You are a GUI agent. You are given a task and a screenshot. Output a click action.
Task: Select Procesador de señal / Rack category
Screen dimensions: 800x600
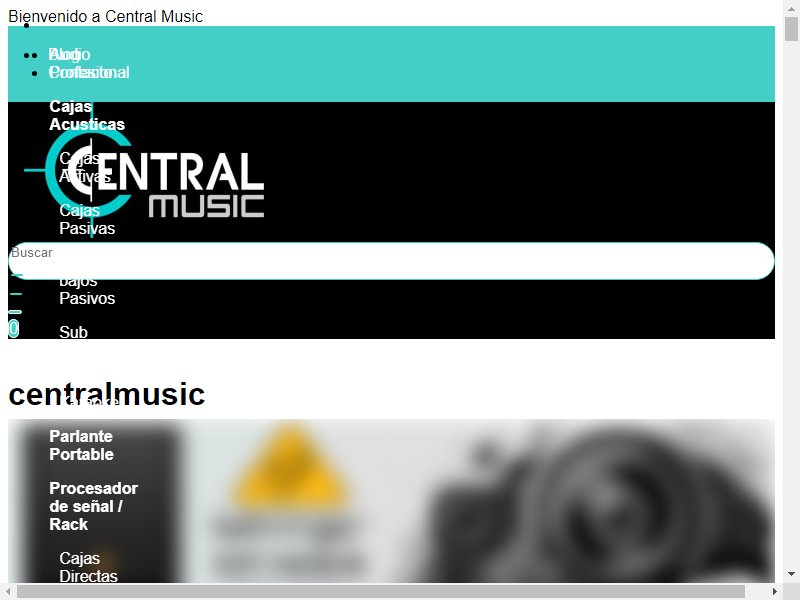click(x=93, y=506)
